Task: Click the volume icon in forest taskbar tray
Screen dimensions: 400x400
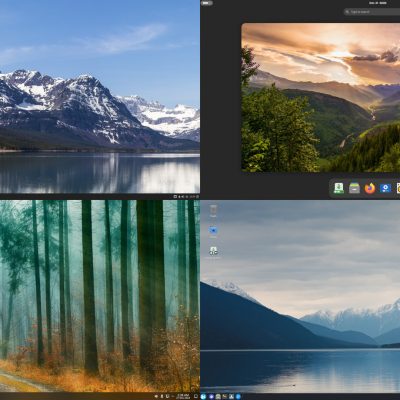Action: click(x=156, y=396)
